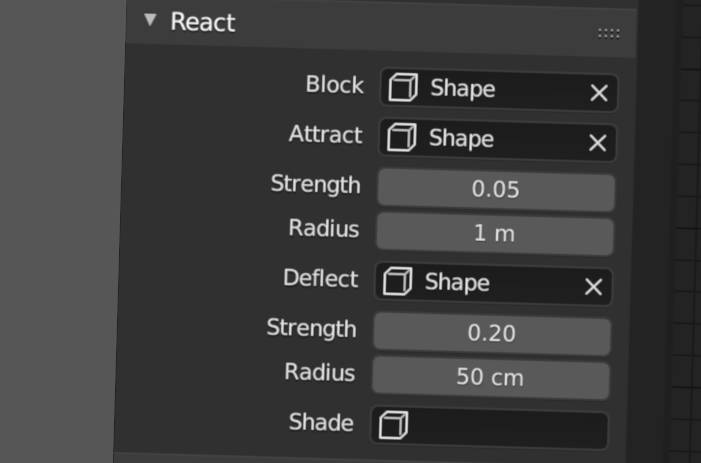Open the Block object selector showing Shape
The width and height of the screenshot is (701, 463).
coord(499,90)
